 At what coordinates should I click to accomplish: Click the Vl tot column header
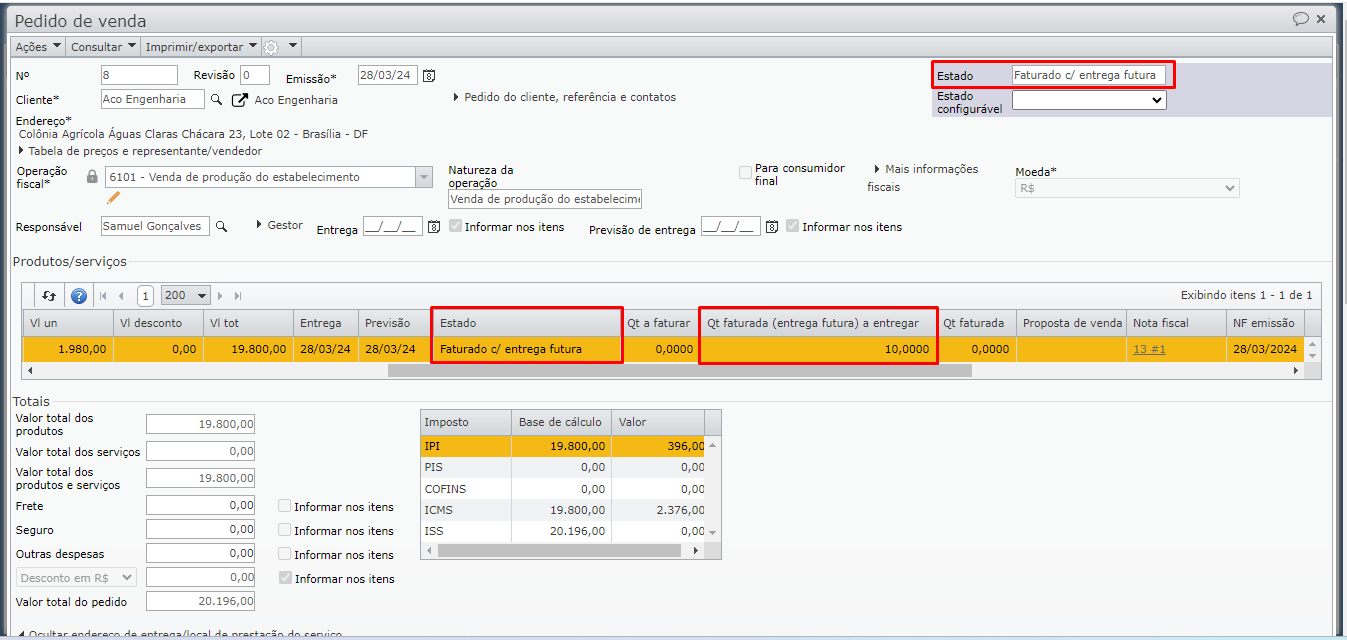(x=247, y=323)
